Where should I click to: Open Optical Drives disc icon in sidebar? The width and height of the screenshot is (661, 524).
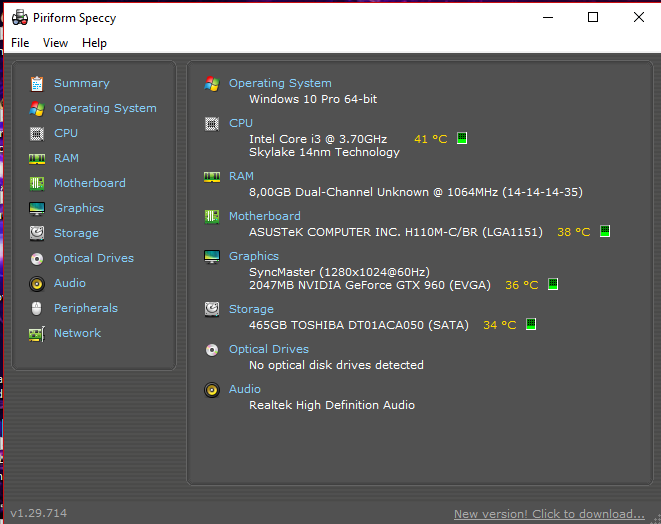(x=37, y=258)
